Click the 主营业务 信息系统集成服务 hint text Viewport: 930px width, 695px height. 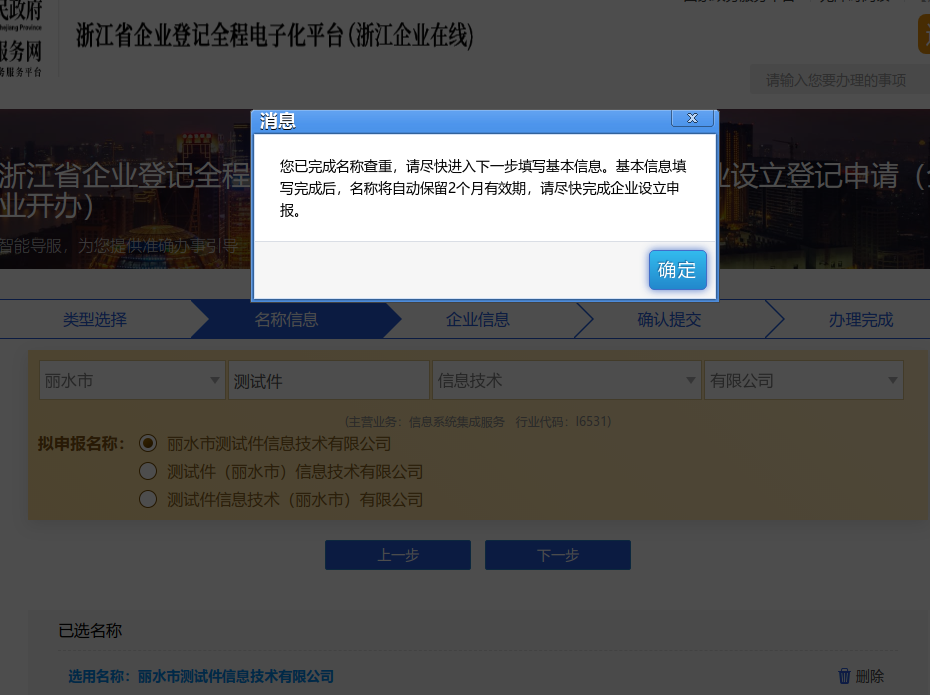(478, 422)
